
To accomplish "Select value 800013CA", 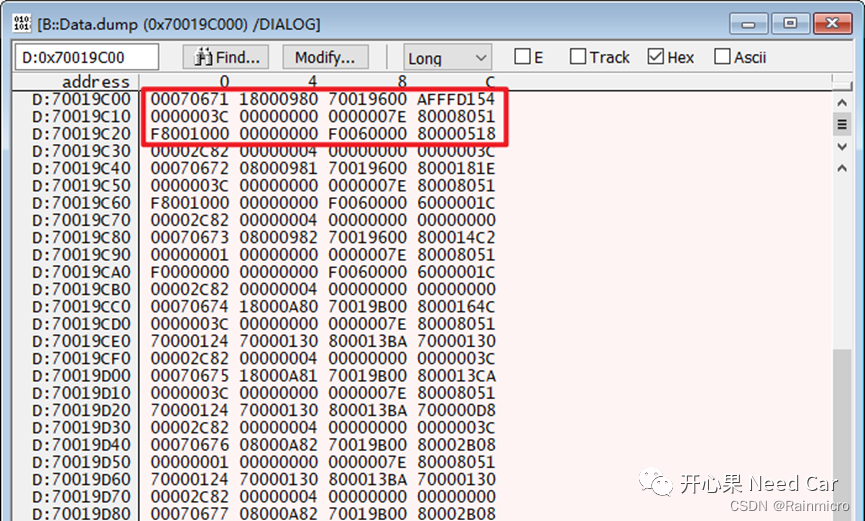I will click(456, 376).
